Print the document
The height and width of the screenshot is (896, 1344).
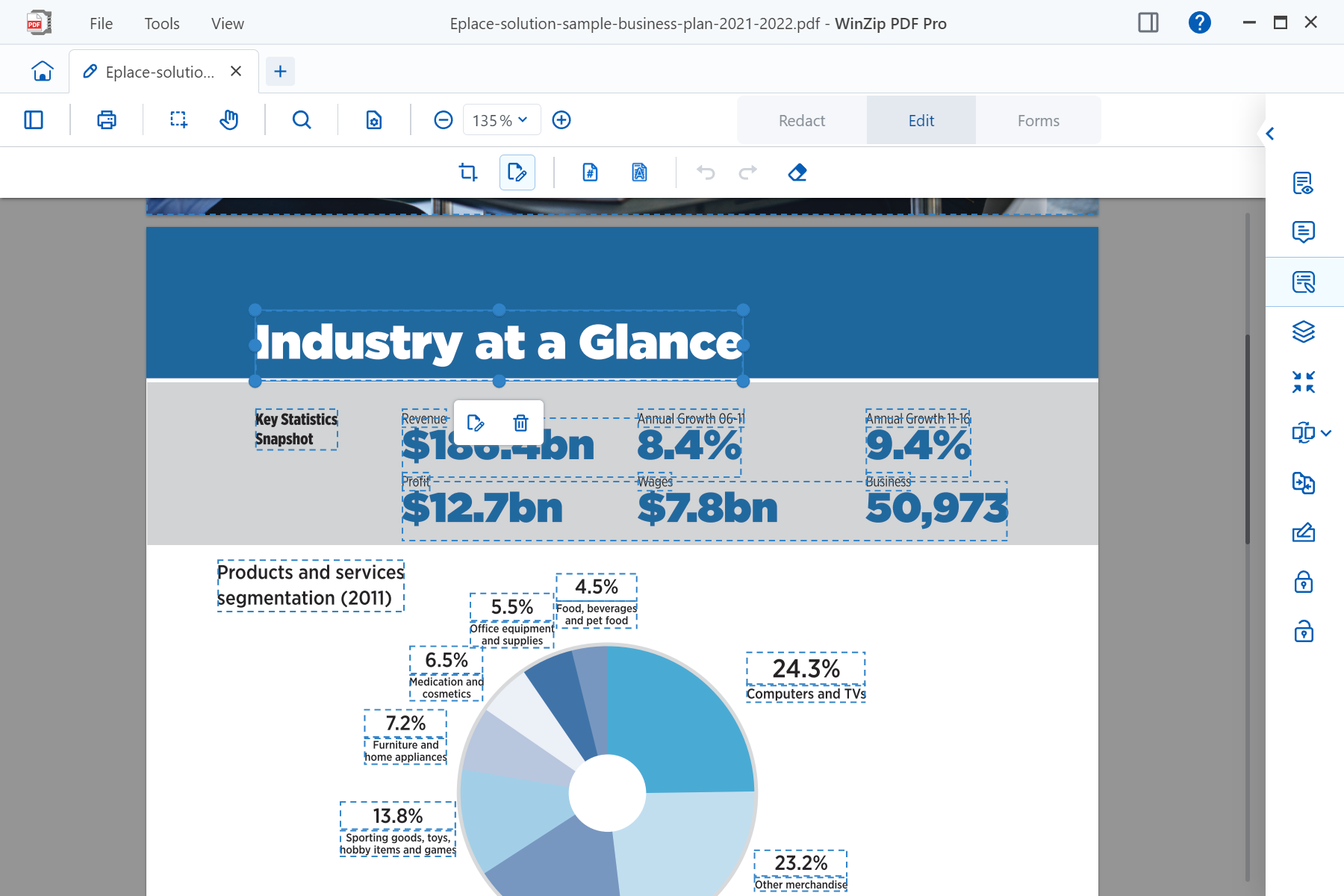click(107, 120)
